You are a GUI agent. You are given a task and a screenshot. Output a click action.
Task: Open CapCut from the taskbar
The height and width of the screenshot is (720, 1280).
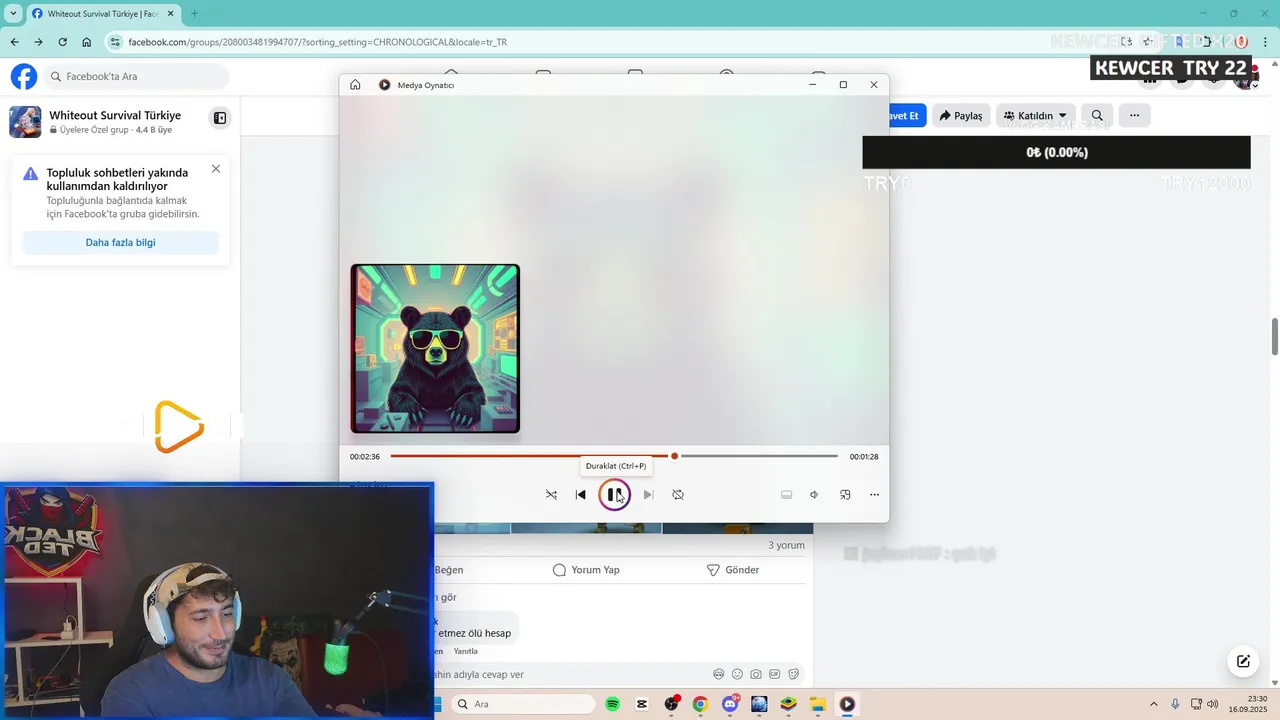(x=641, y=704)
